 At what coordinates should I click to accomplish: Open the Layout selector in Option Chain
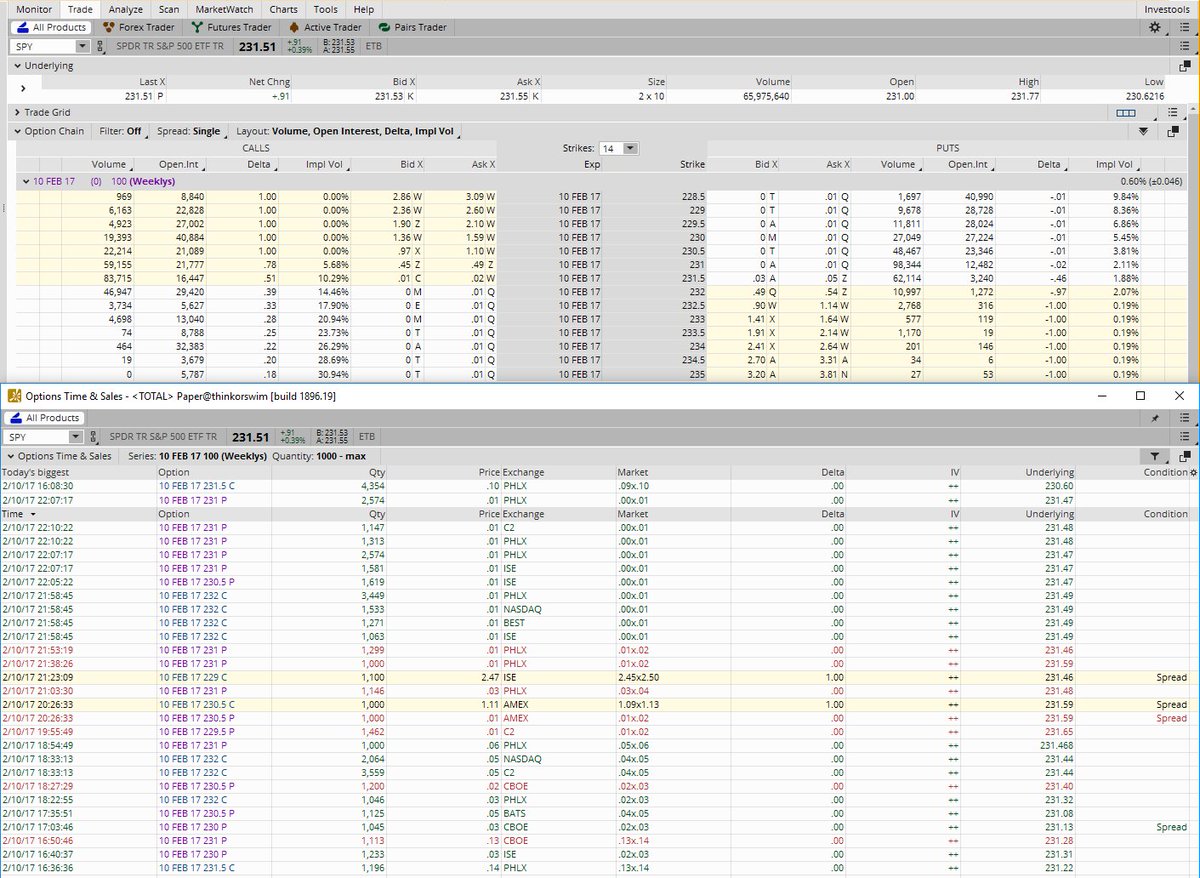tap(348, 131)
